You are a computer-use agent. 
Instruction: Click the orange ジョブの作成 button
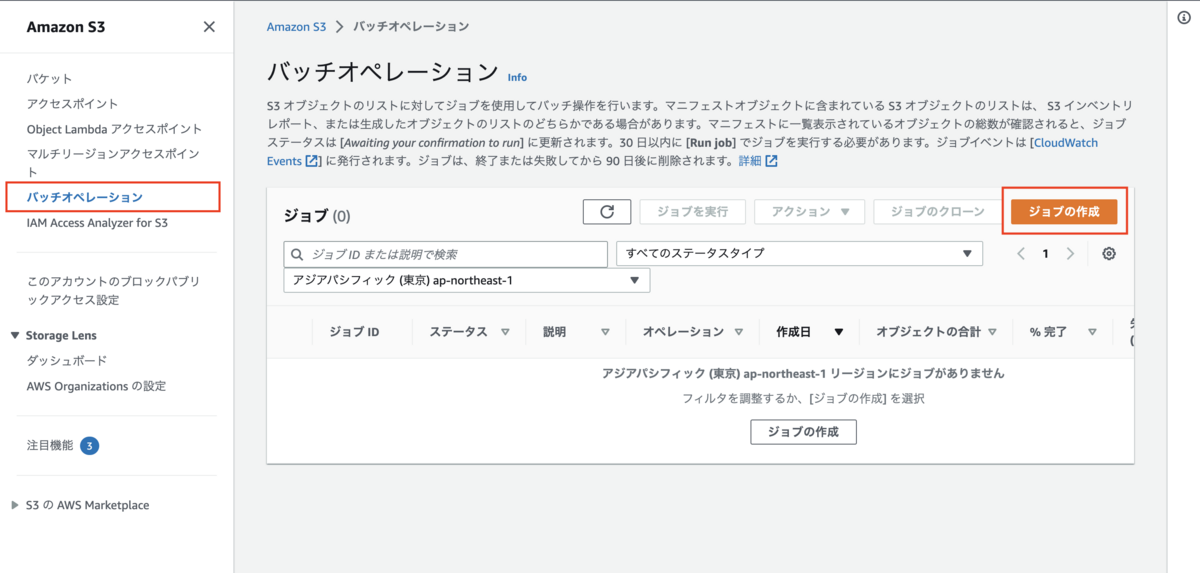[x=1064, y=212]
